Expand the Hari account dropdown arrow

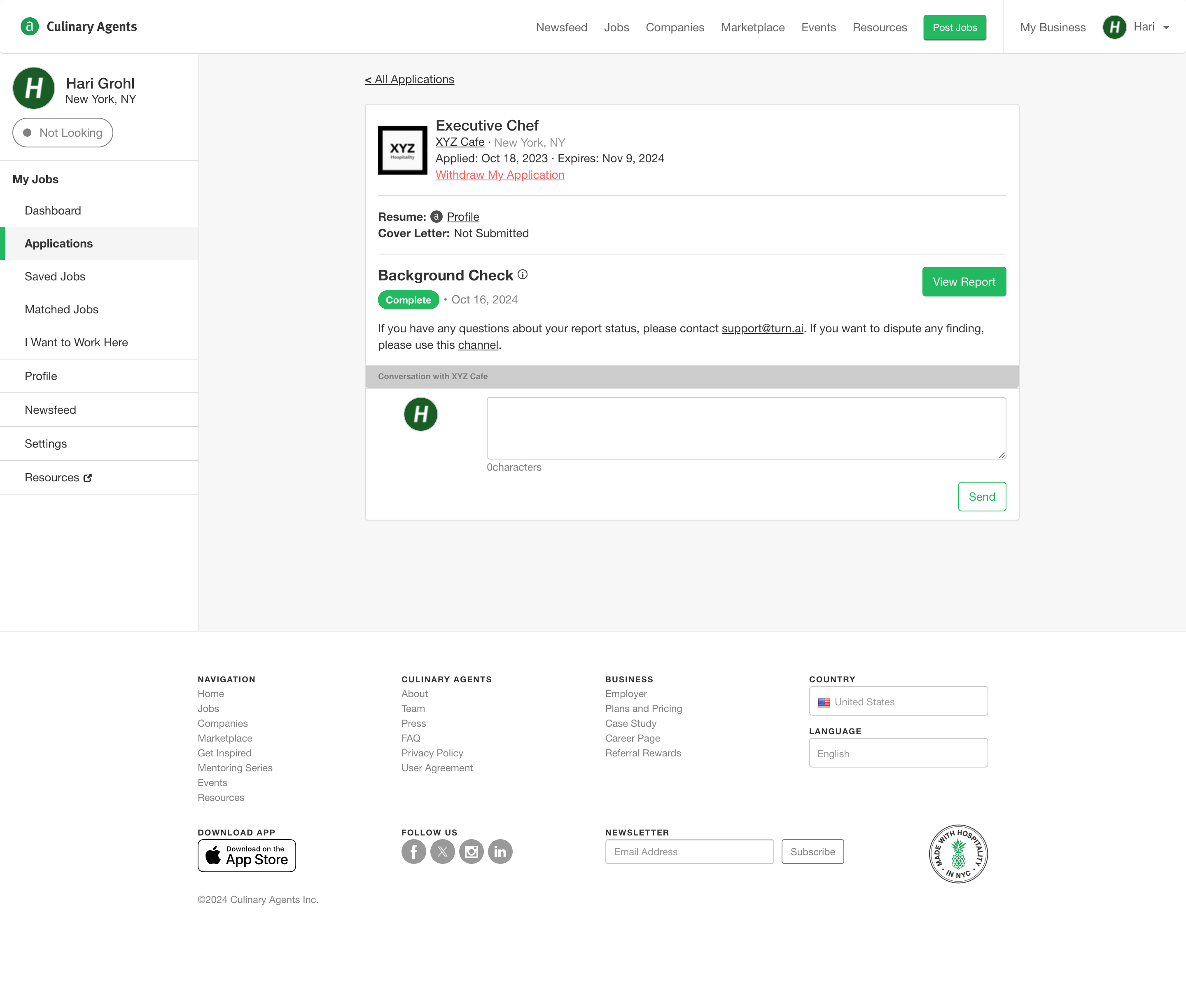pyautogui.click(x=1166, y=28)
